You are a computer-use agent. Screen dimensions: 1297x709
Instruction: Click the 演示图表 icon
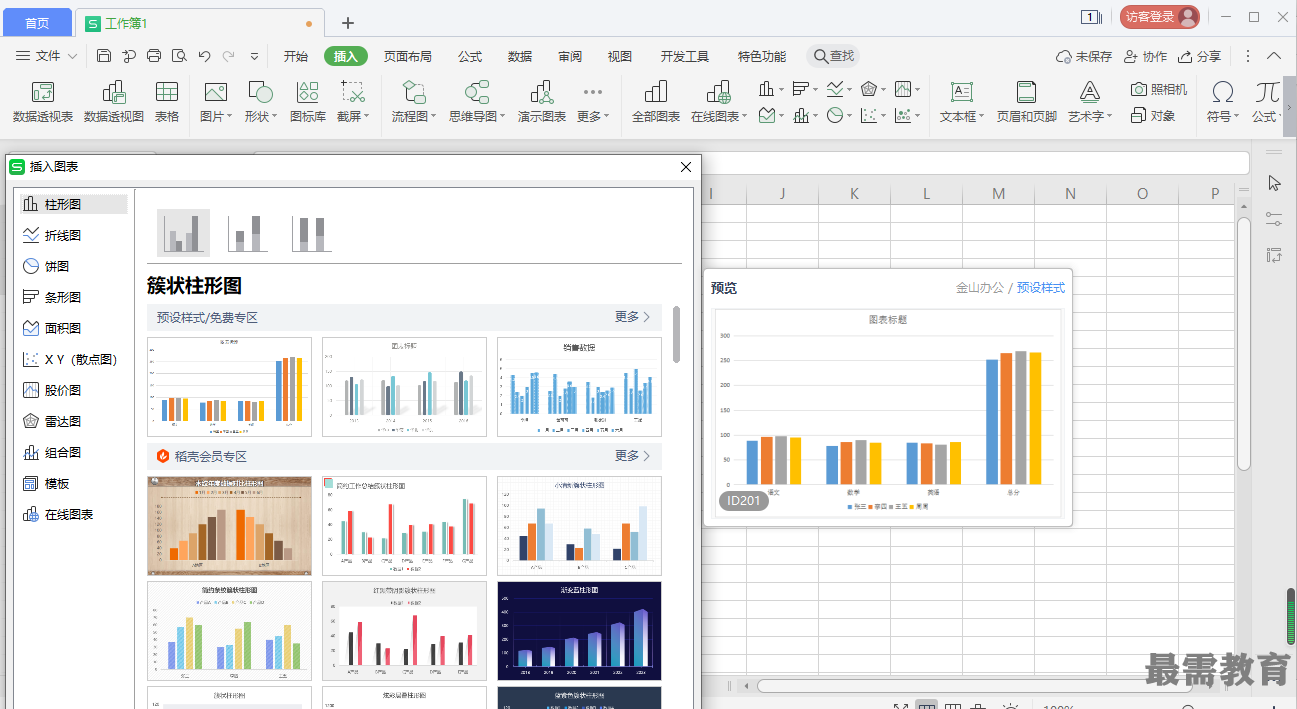(x=542, y=102)
